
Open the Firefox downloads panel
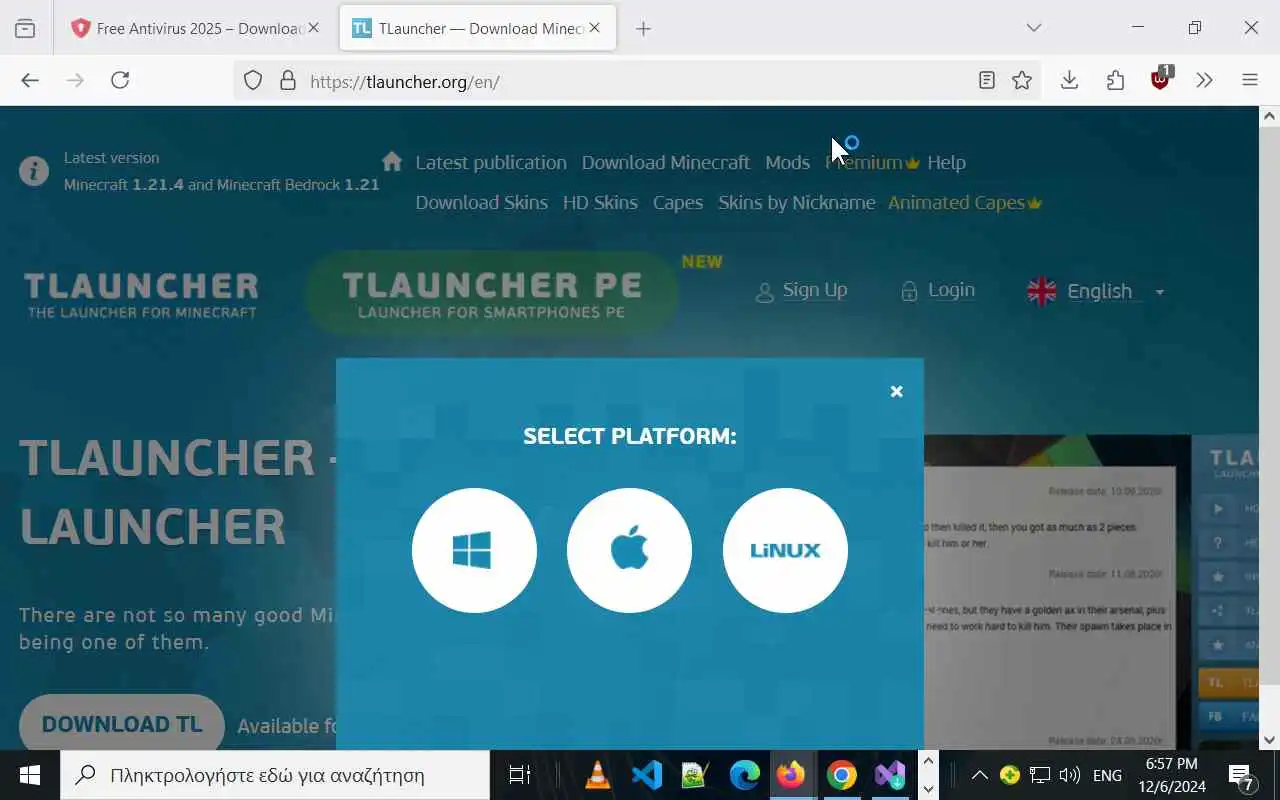pos(1070,80)
